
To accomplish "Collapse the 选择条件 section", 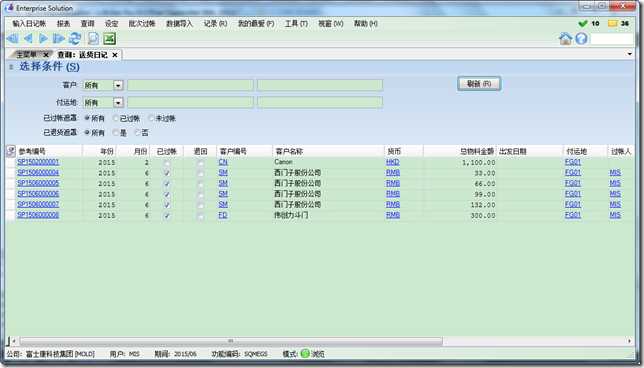I will point(11,67).
